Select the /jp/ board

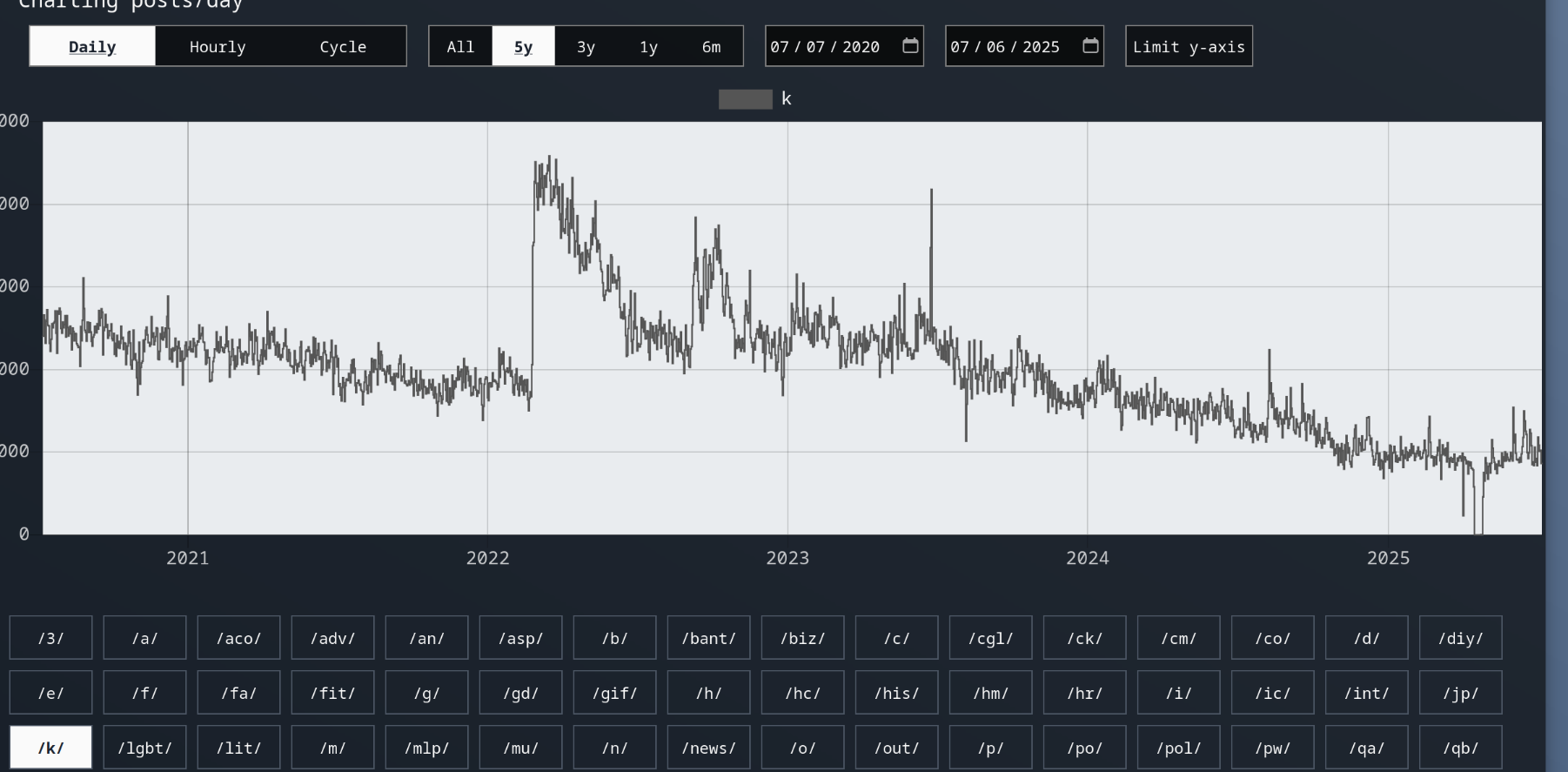[1460, 693]
